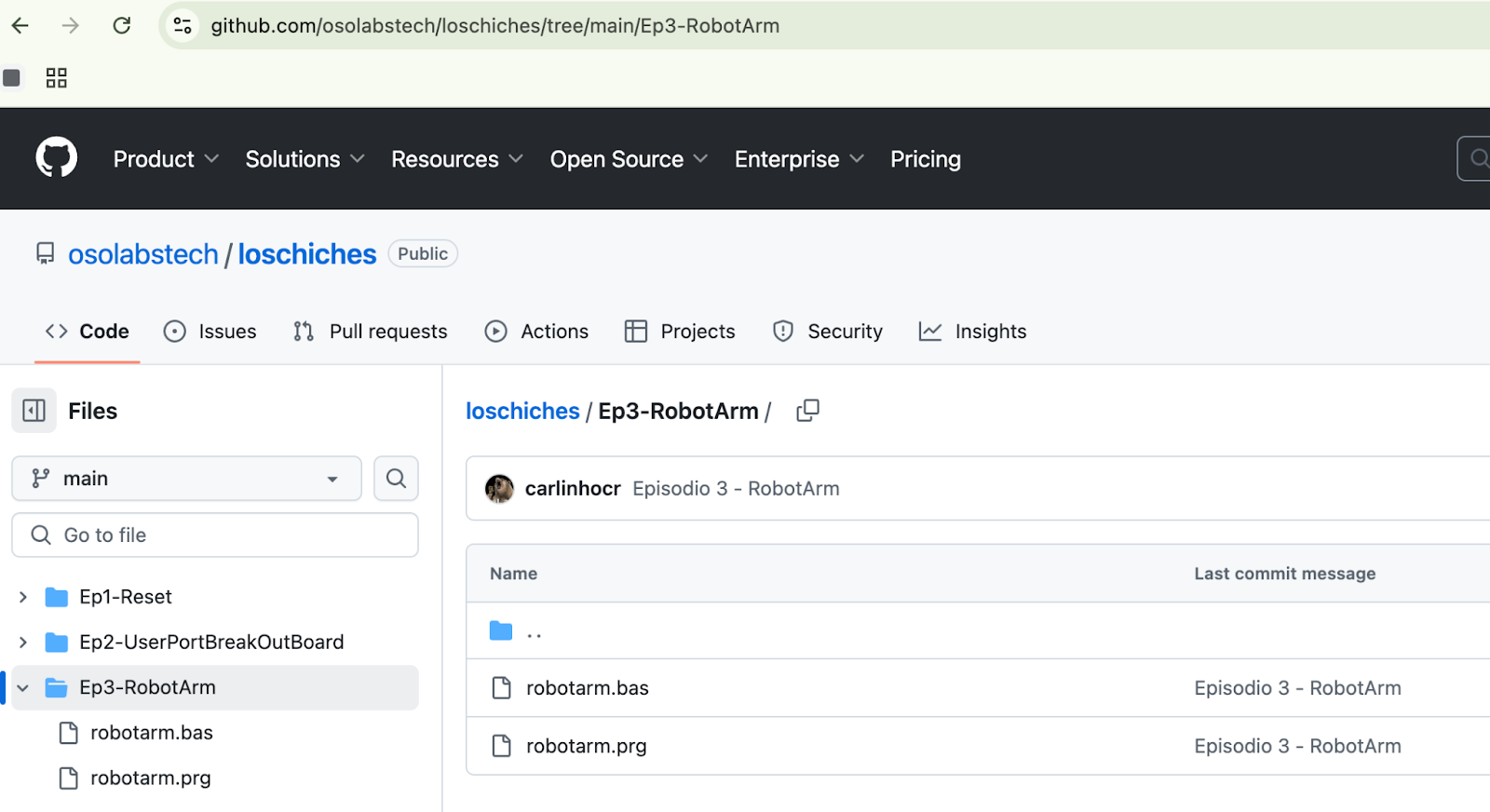Screen dimensions: 1490x812
Task: Expand the Ep2-UserPortBreakOutBoard folder chevron
Action: [x=23, y=643]
